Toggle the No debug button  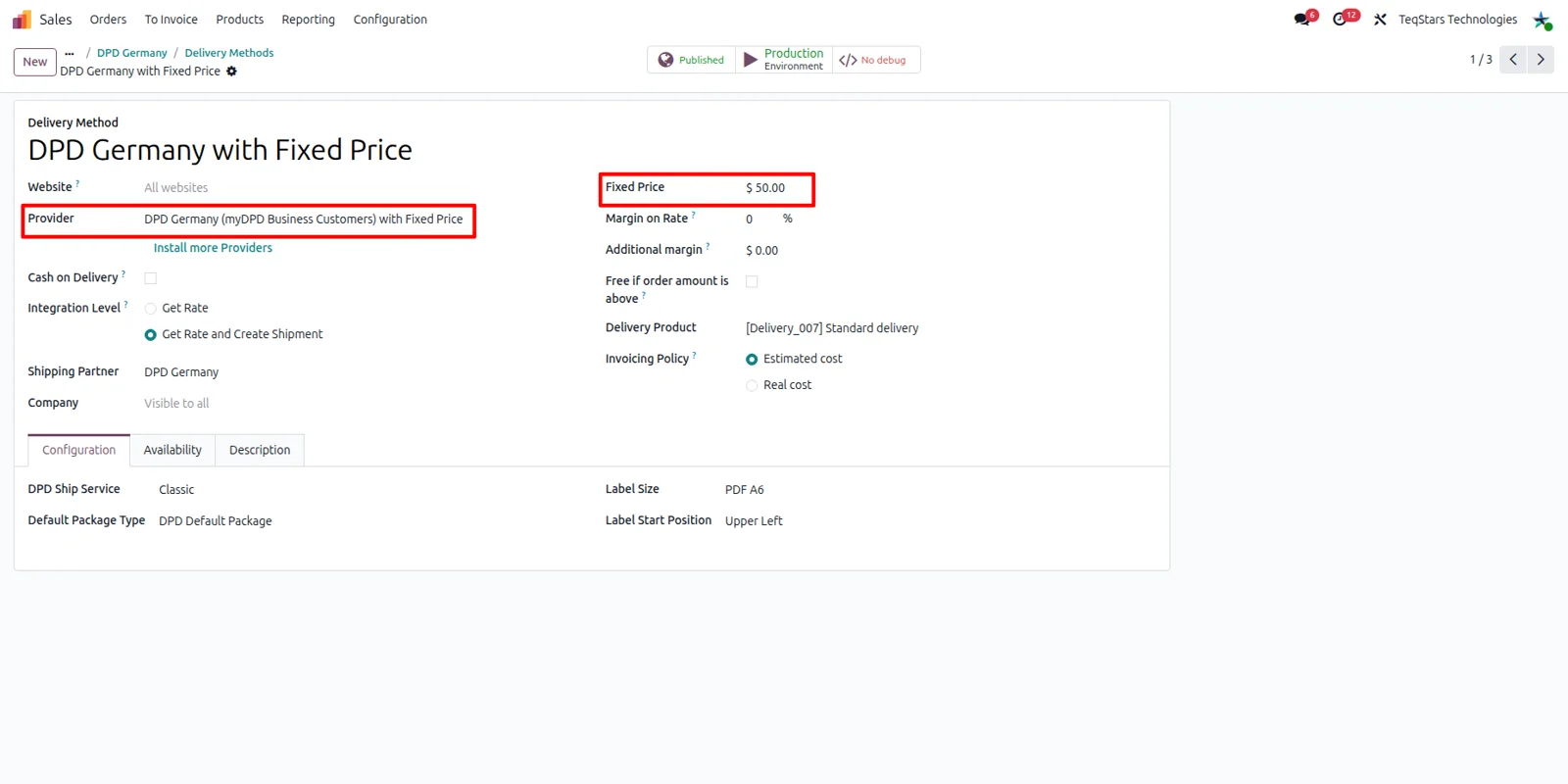click(876, 60)
